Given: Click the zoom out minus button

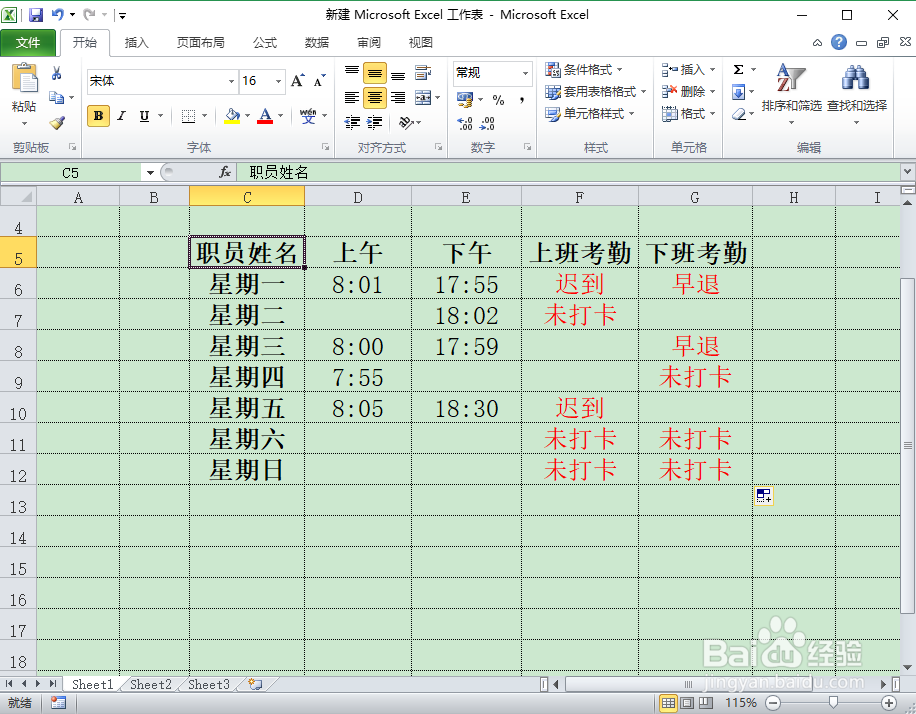Looking at the screenshot, I should coord(772,703).
